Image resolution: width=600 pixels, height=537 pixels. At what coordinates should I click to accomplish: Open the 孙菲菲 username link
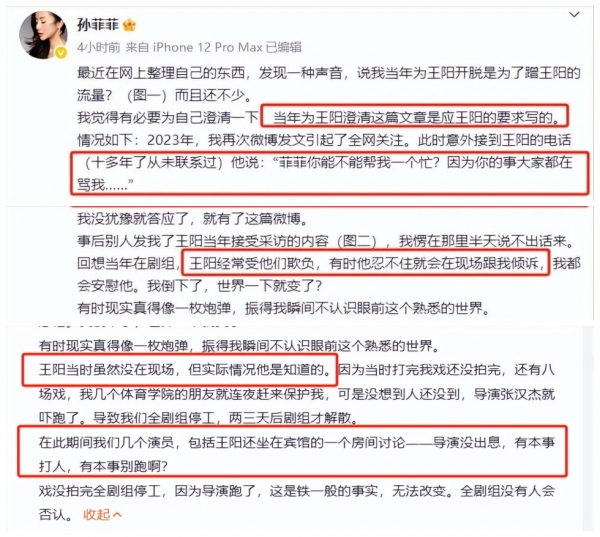(98, 24)
